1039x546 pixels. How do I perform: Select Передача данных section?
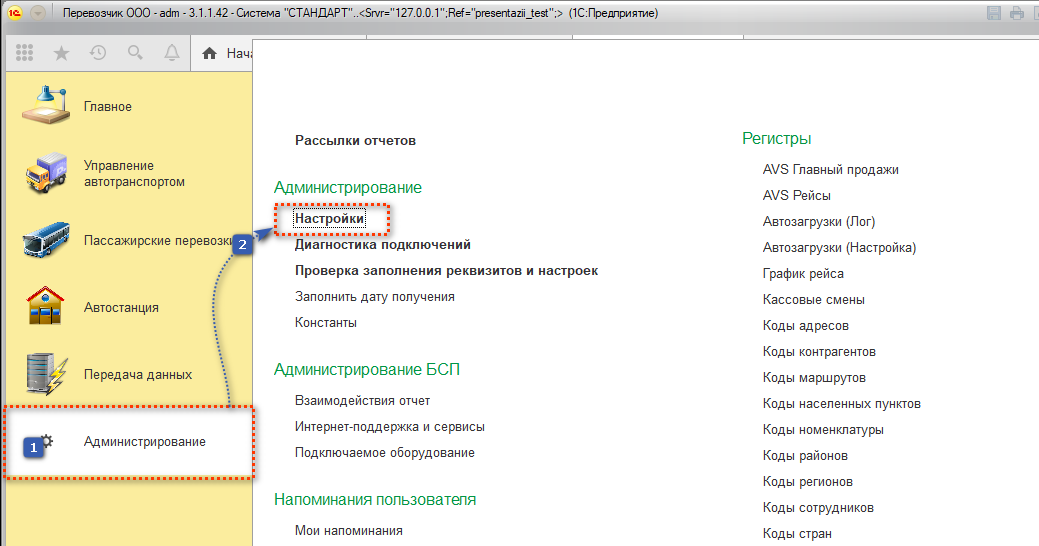137,375
